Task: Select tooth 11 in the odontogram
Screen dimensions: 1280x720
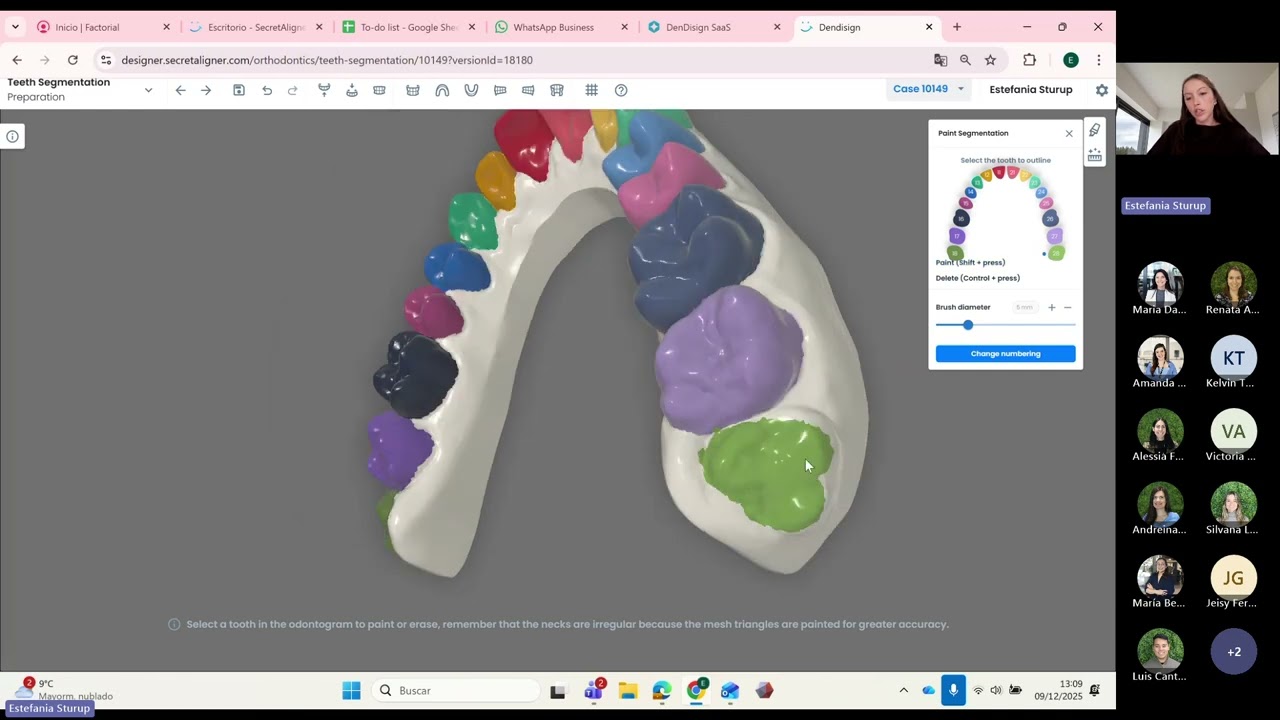Action: (x=999, y=172)
